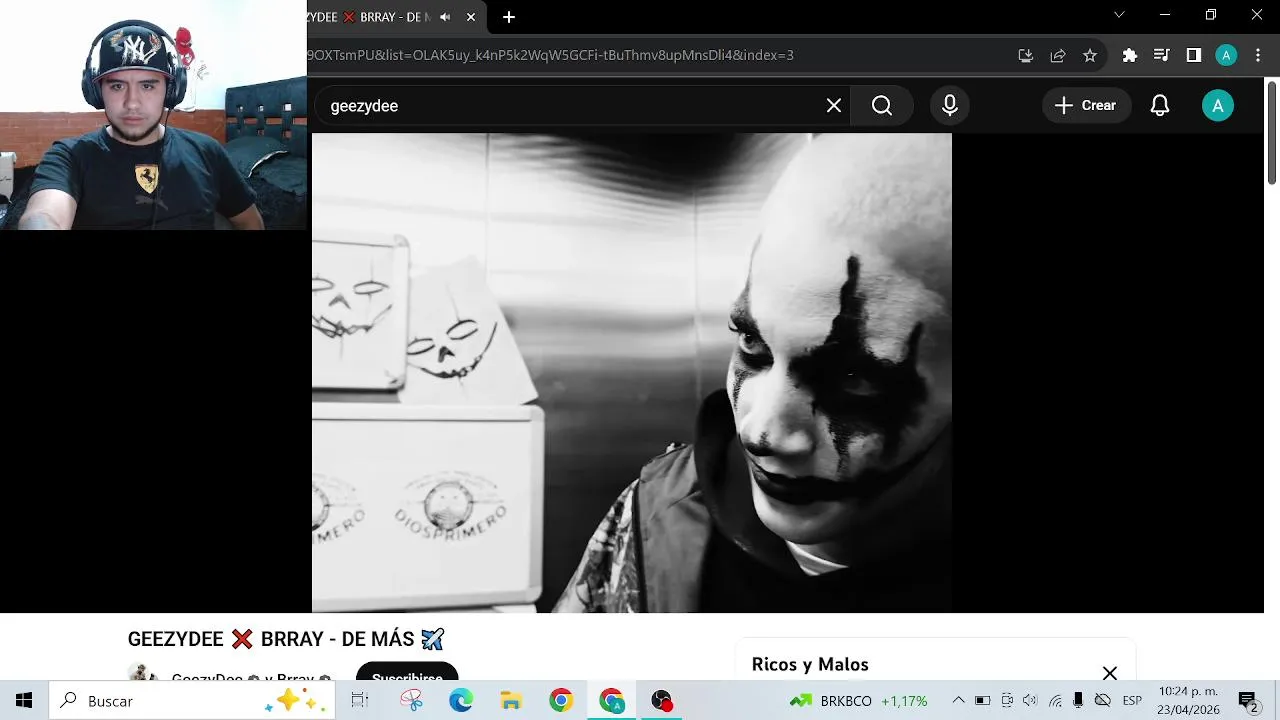The width and height of the screenshot is (1280, 720).
Task: Toggle the Chrome side panel
Action: (x=1193, y=55)
